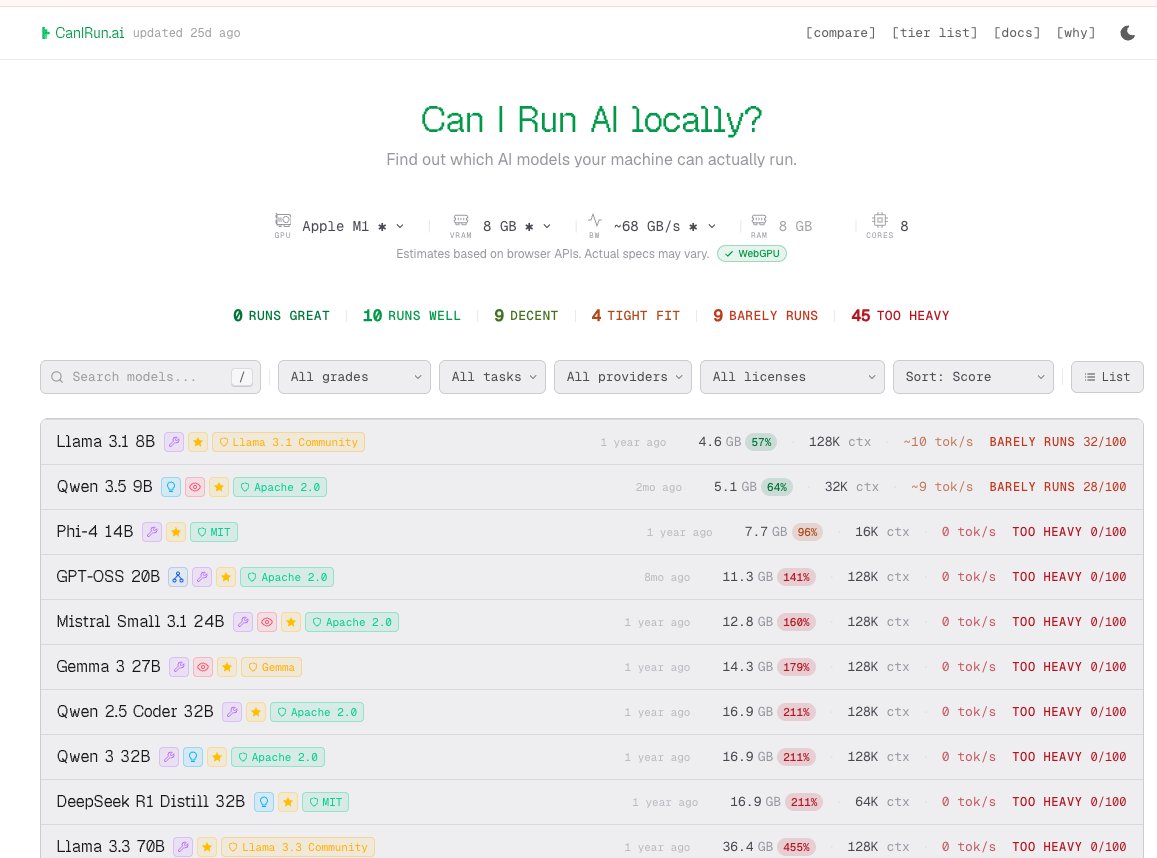This screenshot has height=858, width=1157.
Task: Filter by 9 Decent
Action: coord(526,316)
